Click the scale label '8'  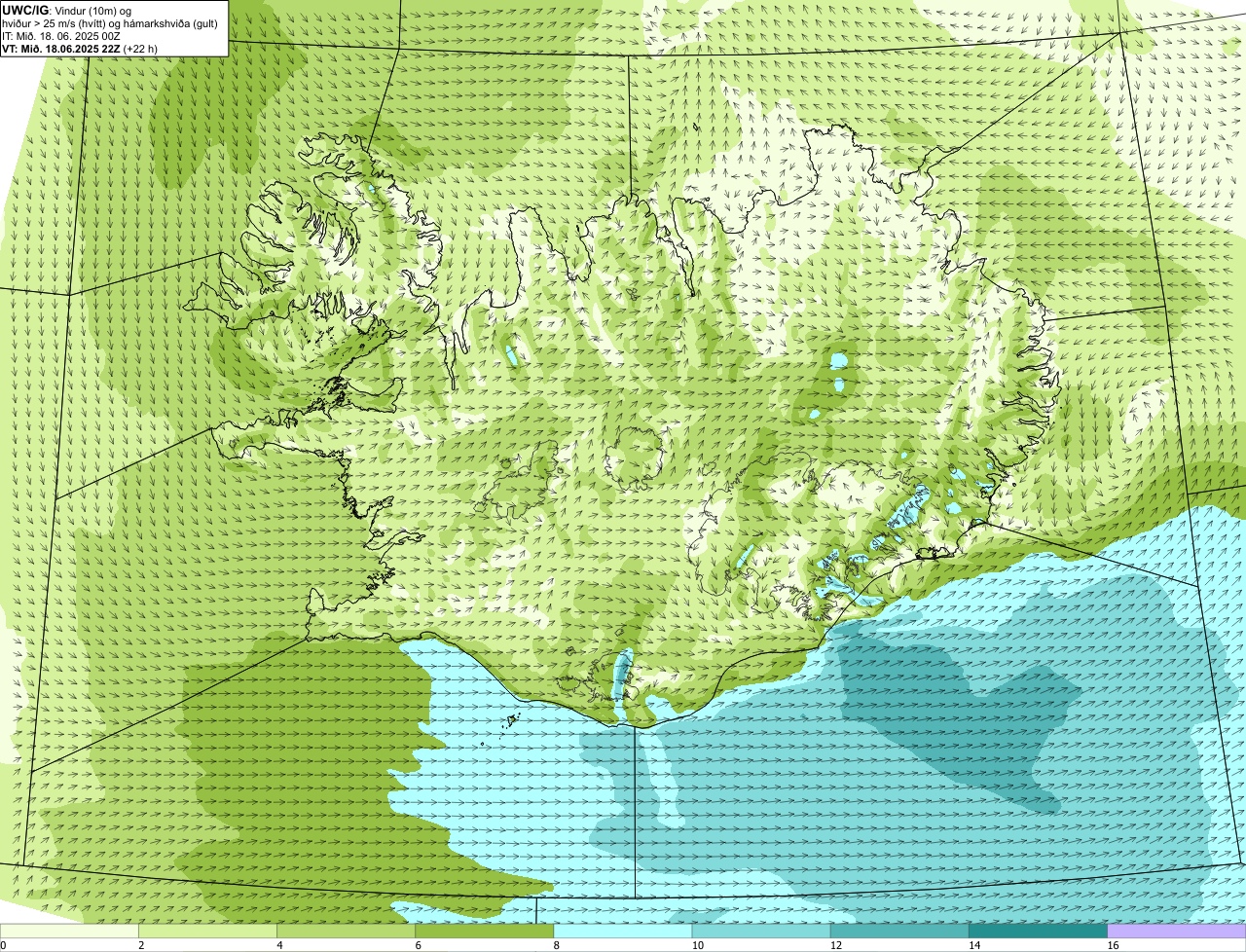(557, 945)
